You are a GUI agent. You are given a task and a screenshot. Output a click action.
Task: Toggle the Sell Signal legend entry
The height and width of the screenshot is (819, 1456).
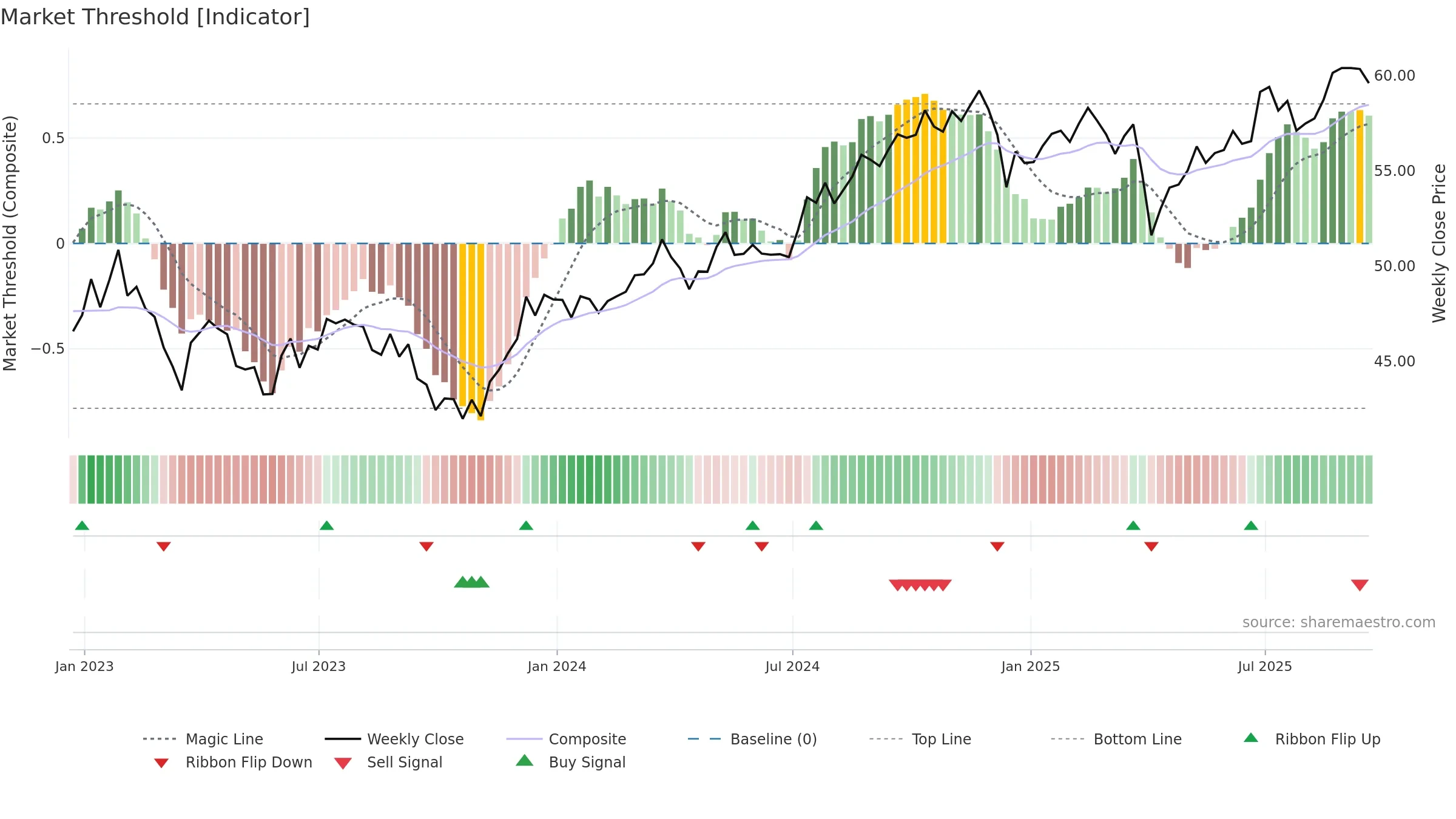pos(388,762)
